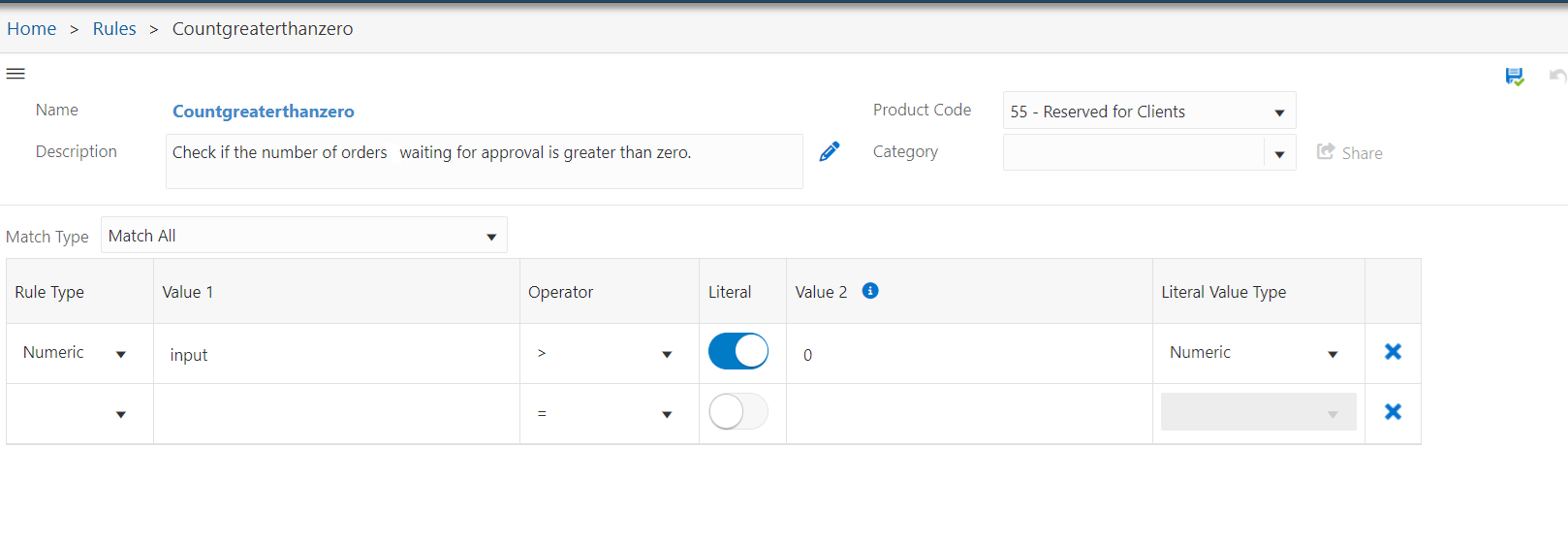The height and width of the screenshot is (545, 1568).
Task: Click the Share icon button
Action: point(1349,152)
